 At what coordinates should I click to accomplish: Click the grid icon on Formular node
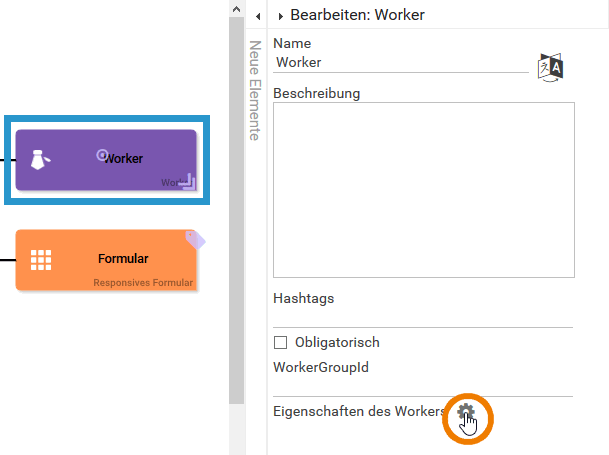click(41, 260)
